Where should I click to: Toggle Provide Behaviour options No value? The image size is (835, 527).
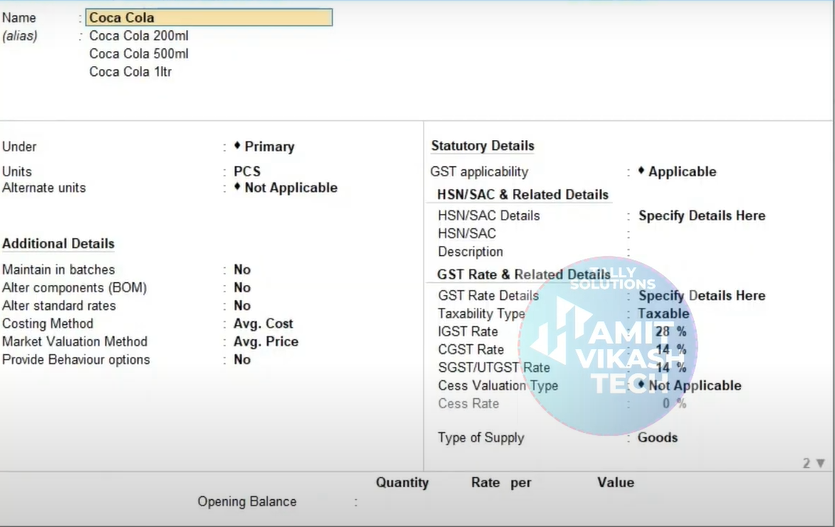242,360
